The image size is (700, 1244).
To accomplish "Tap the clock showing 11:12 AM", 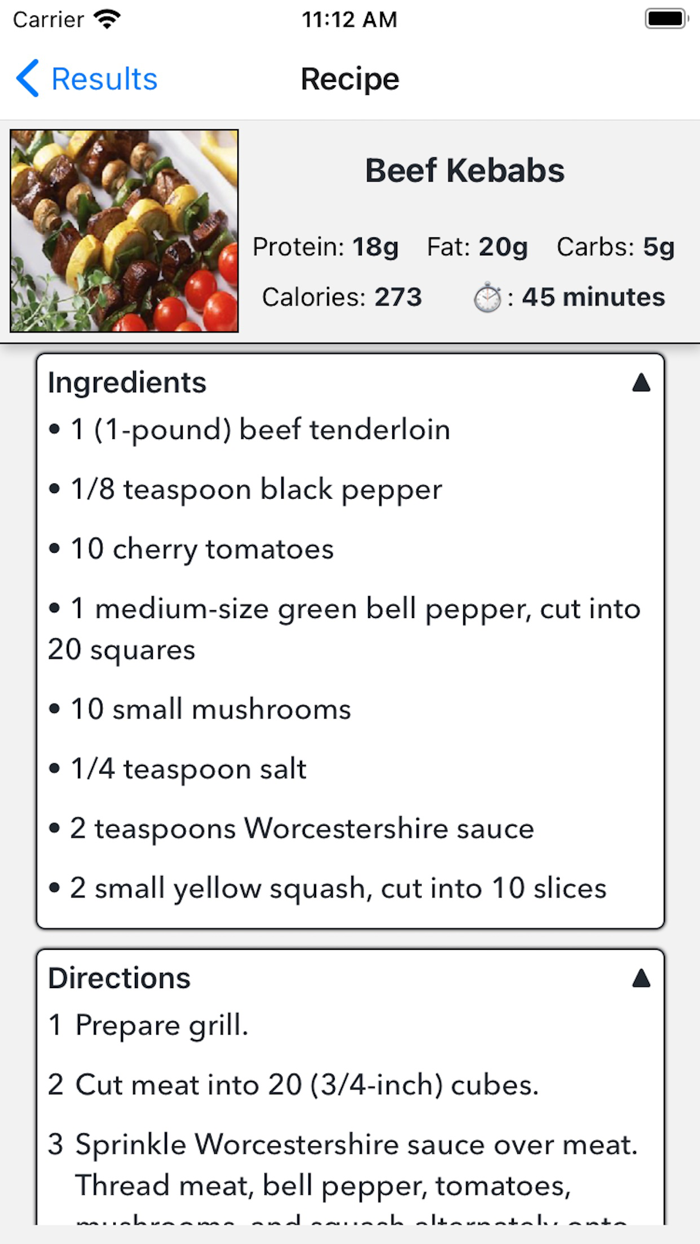I will pyautogui.click(x=349, y=18).
